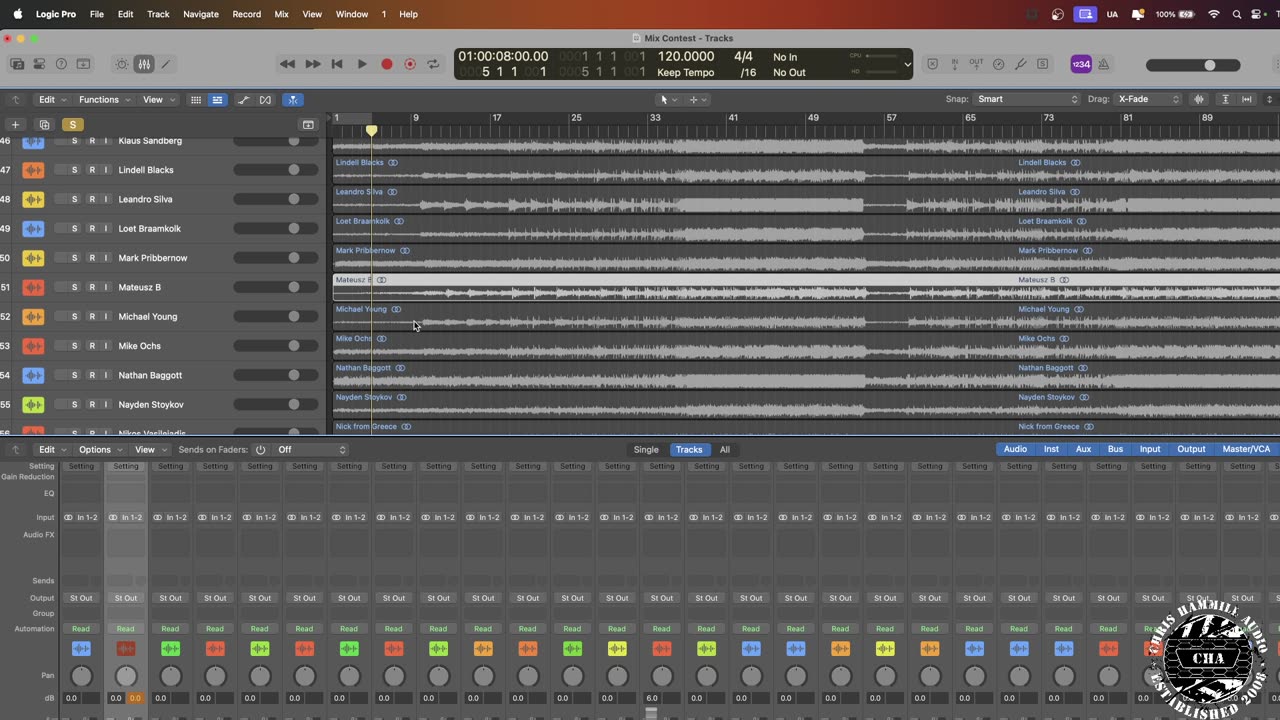Open the tracks area Edit menu
1280x720 pixels.
52,100
